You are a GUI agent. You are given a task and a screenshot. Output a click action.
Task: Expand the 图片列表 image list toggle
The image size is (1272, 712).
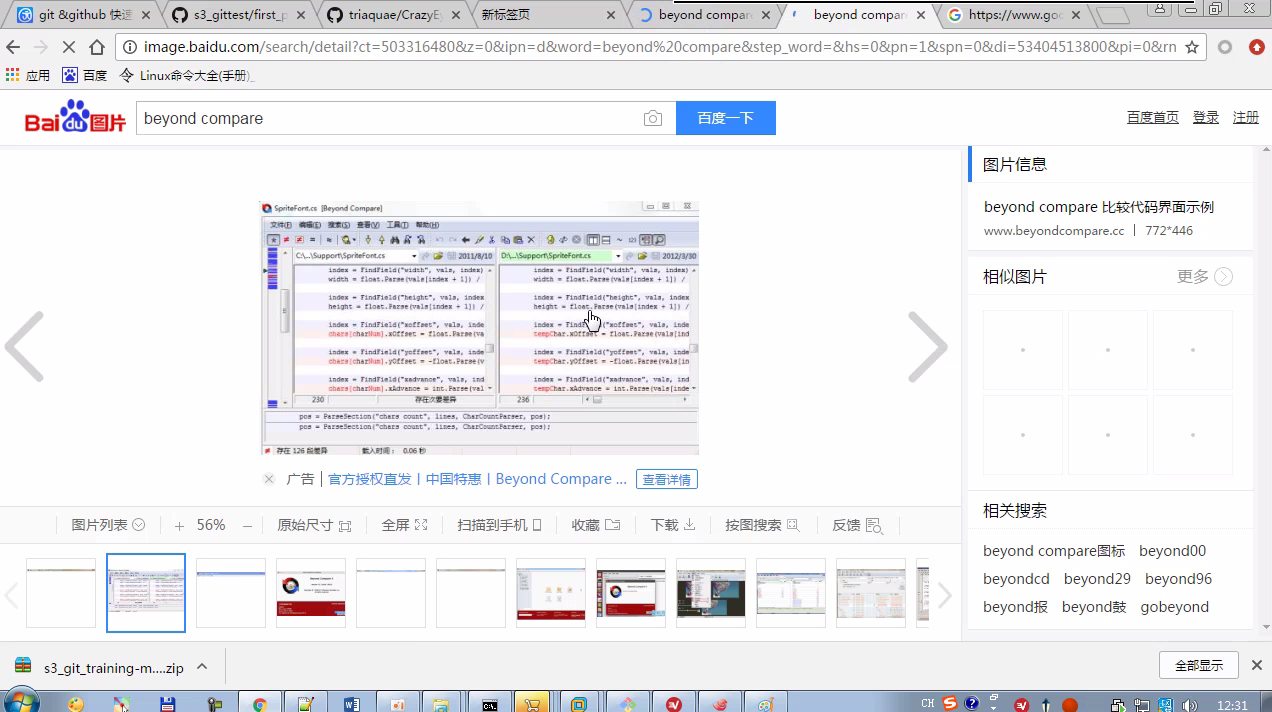point(108,525)
